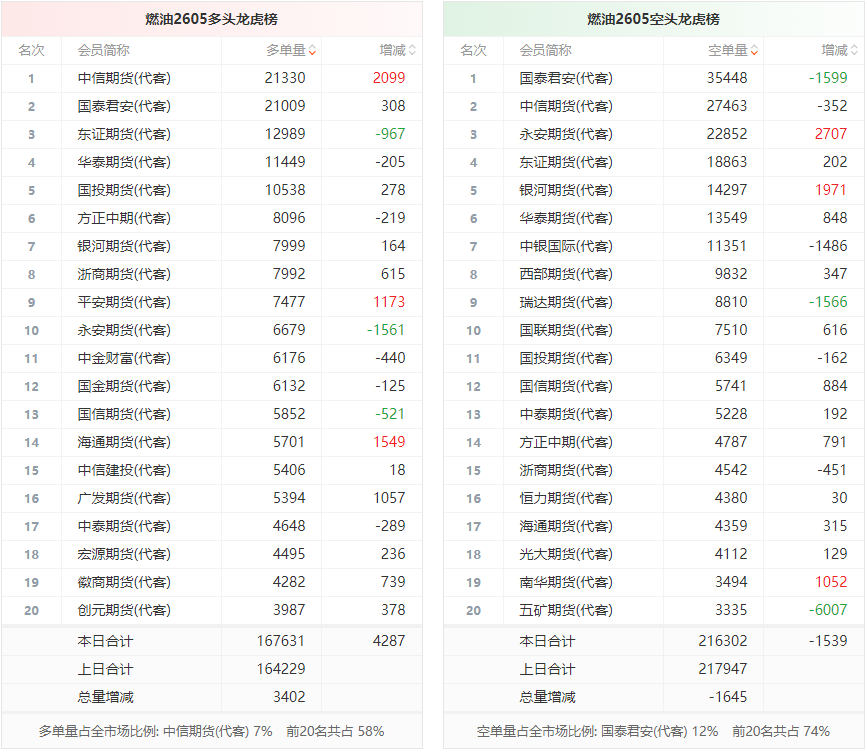Click the short volume value 18863
The height and width of the screenshot is (753, 867).
click(727, 162)
